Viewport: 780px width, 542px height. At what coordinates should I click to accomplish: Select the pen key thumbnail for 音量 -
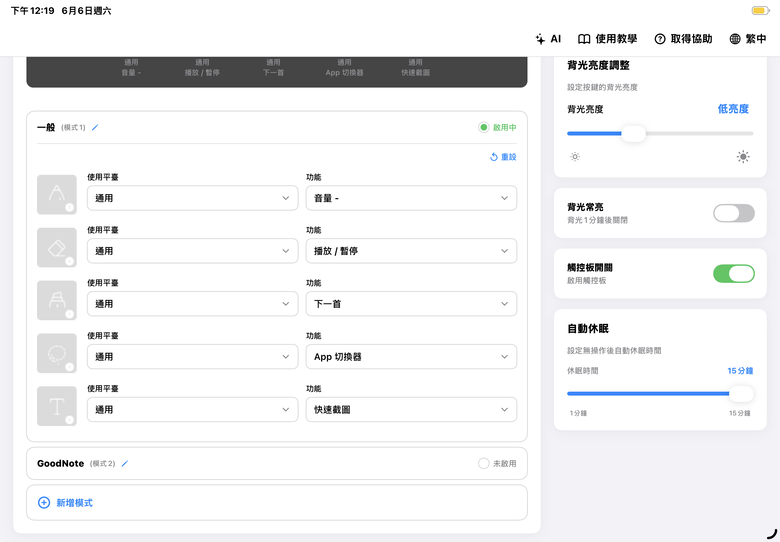coord(57,194)
